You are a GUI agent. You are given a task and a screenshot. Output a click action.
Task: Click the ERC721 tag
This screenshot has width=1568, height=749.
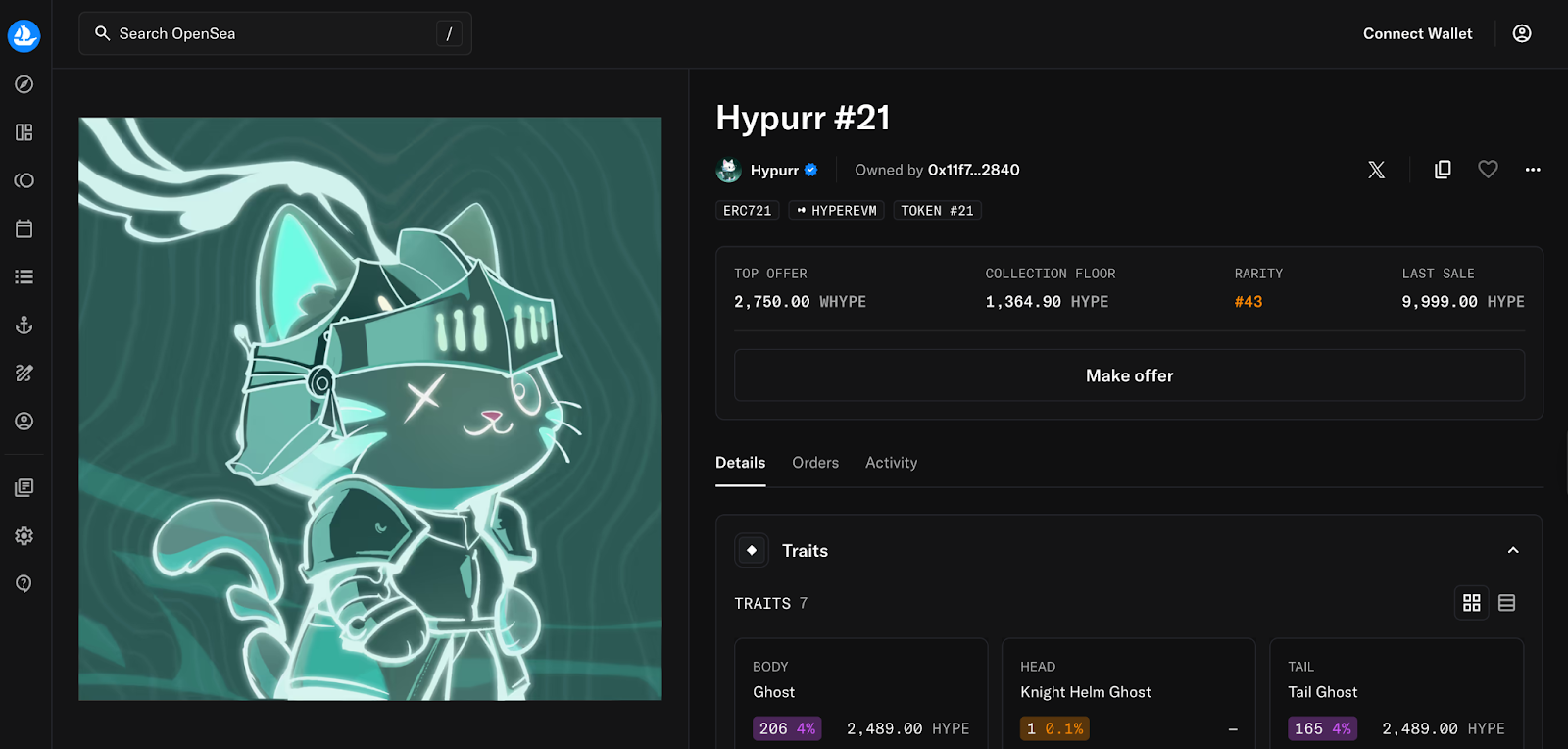pos(748,211)
